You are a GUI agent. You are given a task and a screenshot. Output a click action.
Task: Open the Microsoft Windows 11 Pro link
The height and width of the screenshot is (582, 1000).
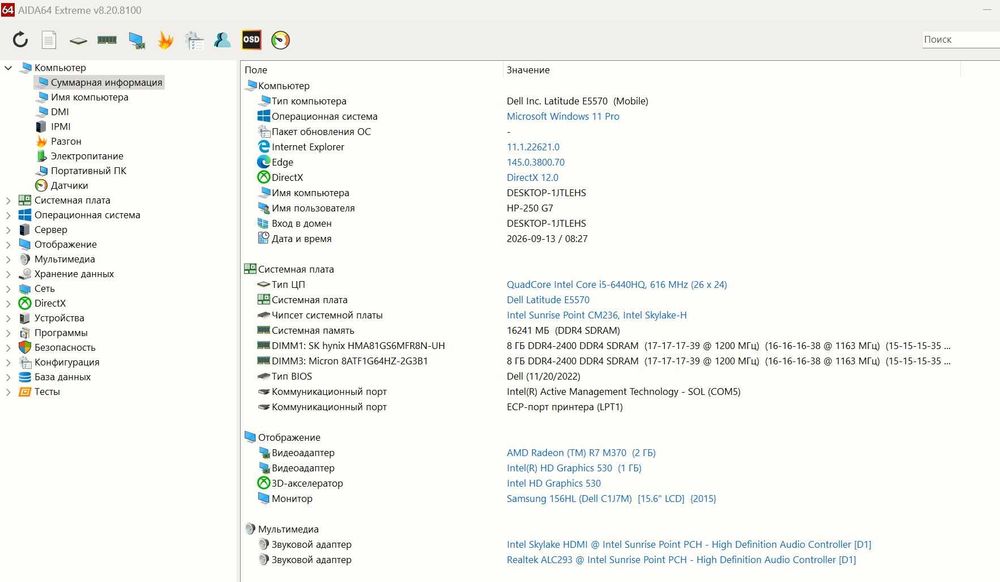coord(562,116)
